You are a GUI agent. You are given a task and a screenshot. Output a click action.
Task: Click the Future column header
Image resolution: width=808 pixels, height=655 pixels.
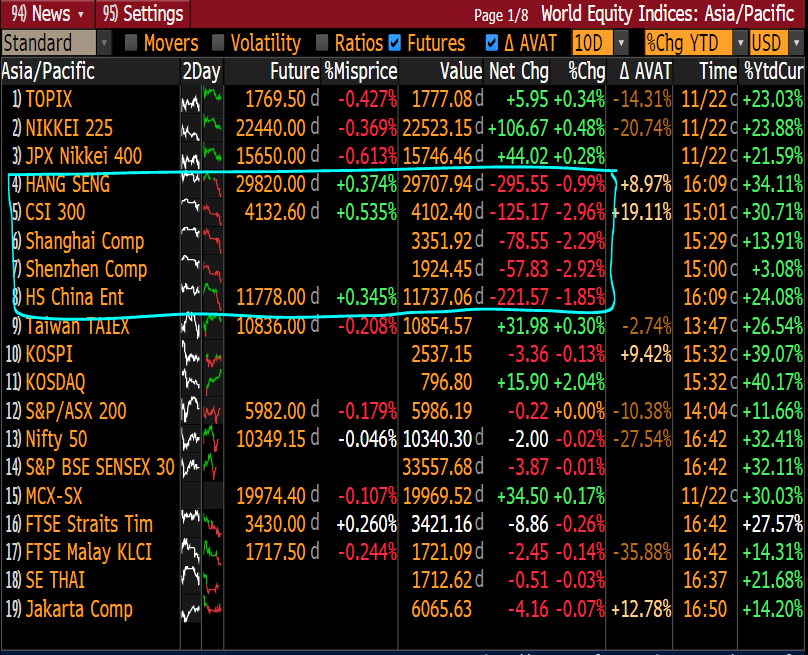pyautogui.click(x=295, y=71)
